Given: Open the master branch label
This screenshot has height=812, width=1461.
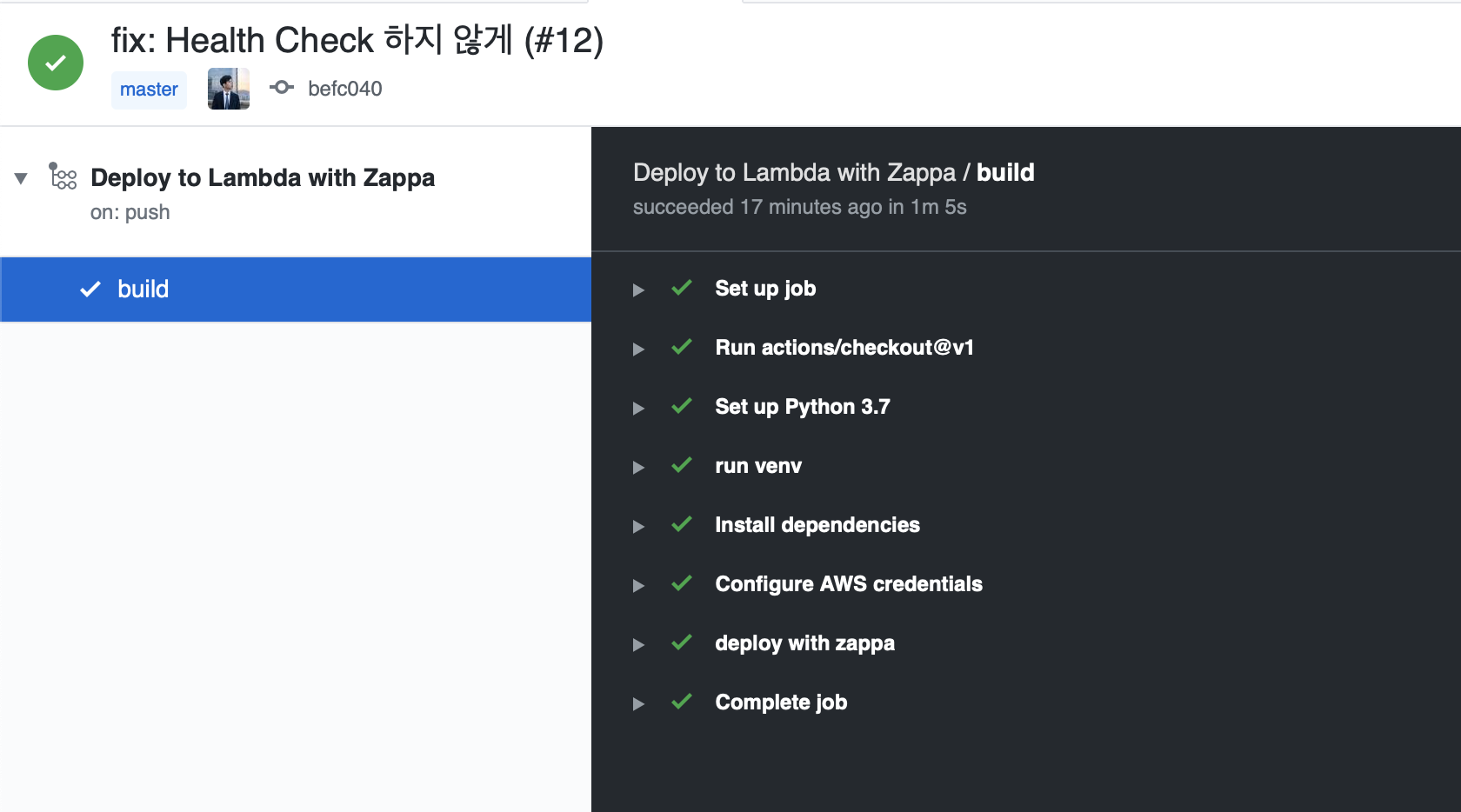Looking at the screenshot, I should click(149, 90).
